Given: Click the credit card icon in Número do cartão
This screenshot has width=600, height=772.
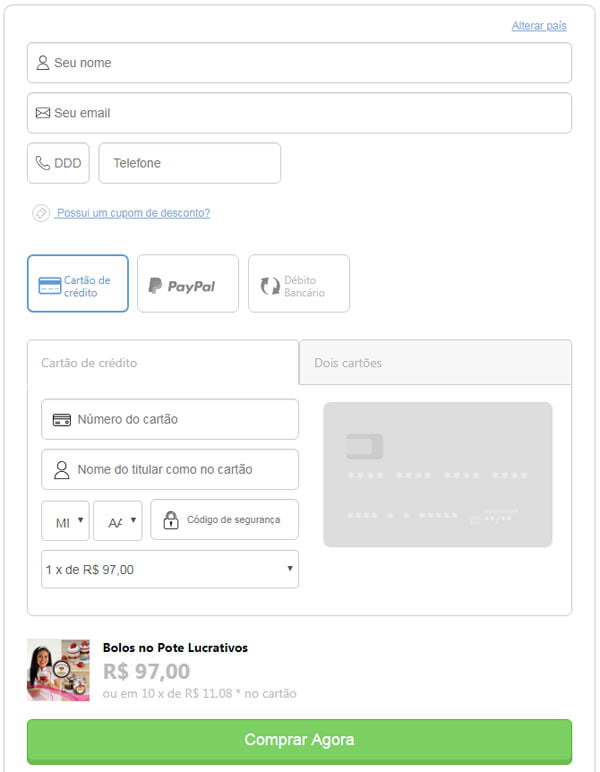Looking at the screenshot, I should (x=62, y=420).
